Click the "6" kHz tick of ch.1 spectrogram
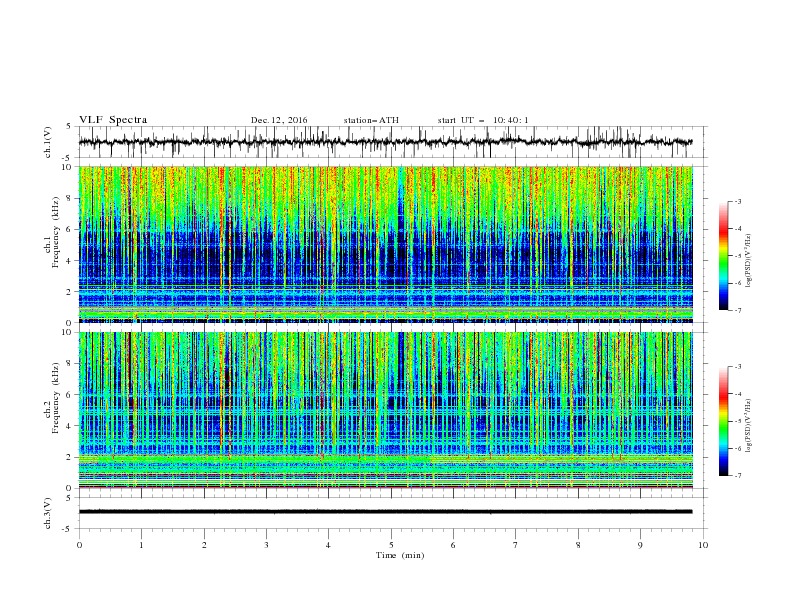Image resolution: width=792 pixels, height=612 pixels. pyautogui.click(x=71, y=229)
